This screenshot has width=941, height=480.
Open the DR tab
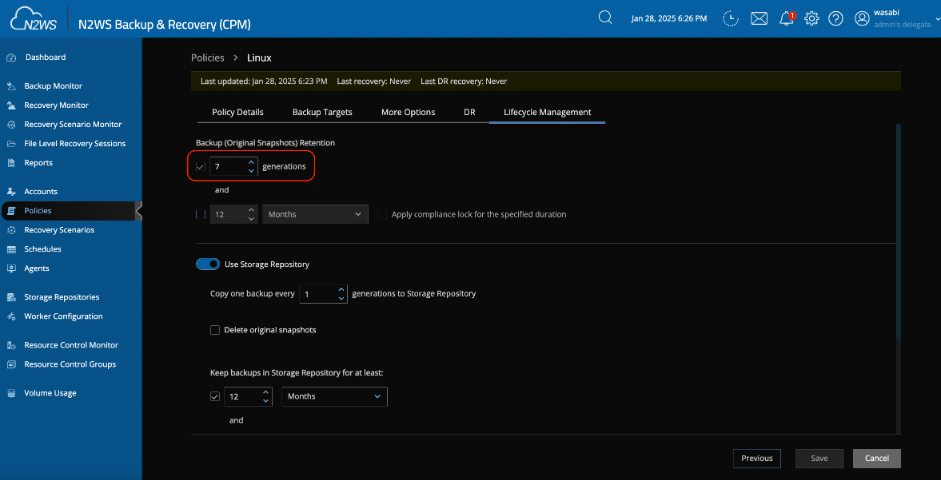(x=469, y=112)
